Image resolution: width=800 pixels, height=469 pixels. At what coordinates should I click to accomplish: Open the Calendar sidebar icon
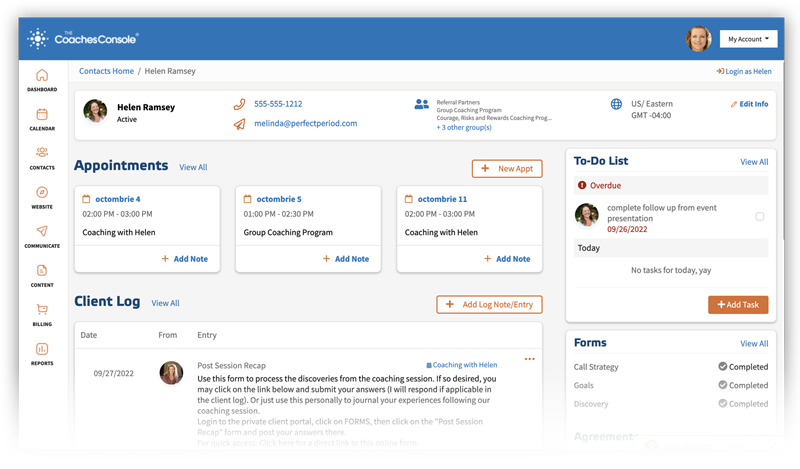(42, 114)
